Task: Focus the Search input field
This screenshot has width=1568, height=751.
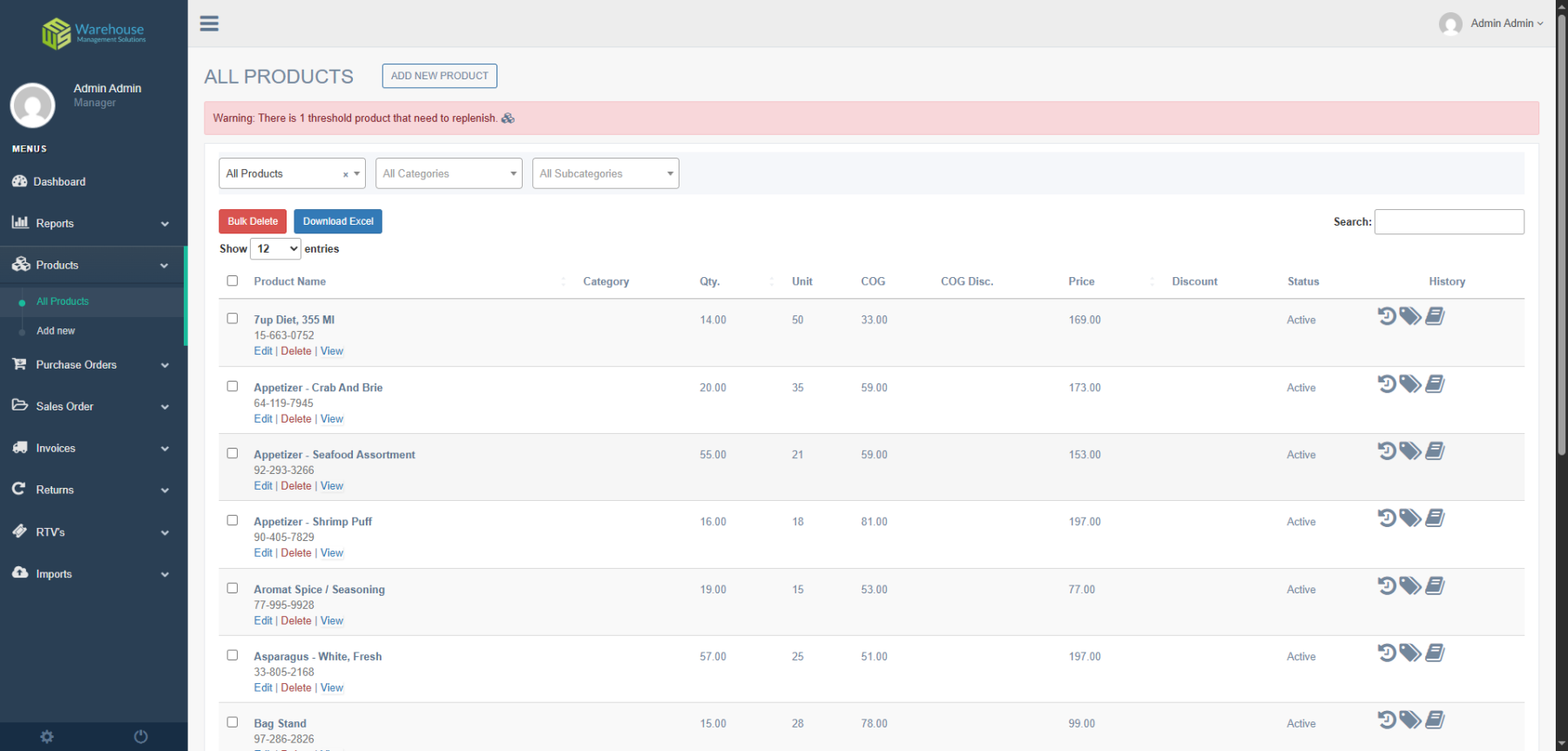Action: coord(1449,222)
